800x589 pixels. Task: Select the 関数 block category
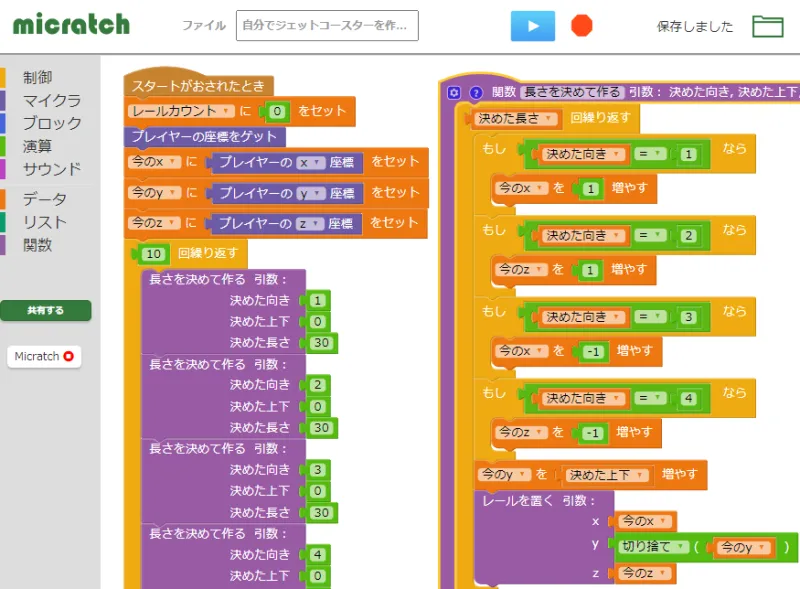[37, 245]
